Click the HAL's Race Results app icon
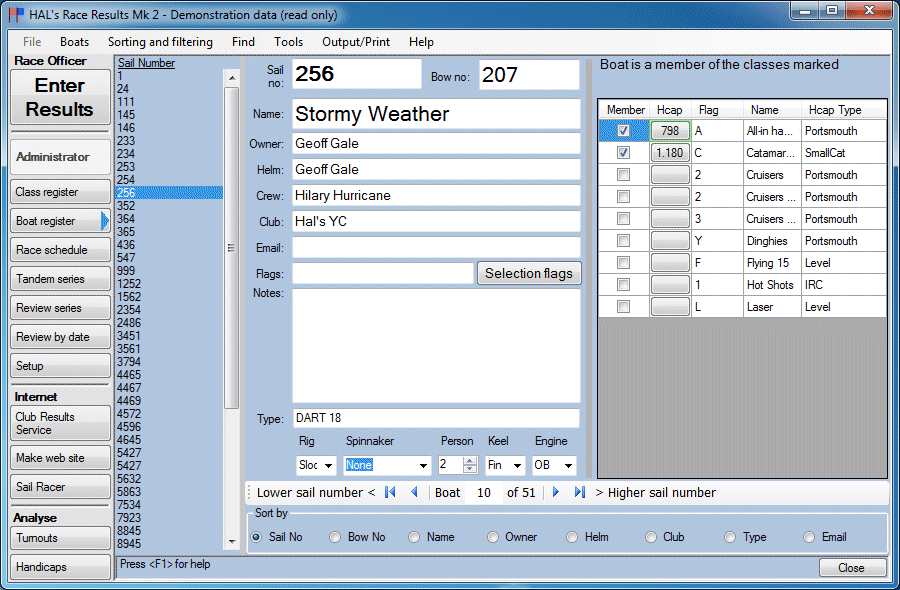The width and height of the screenshot is (900, 590). (x=17, y=15)
